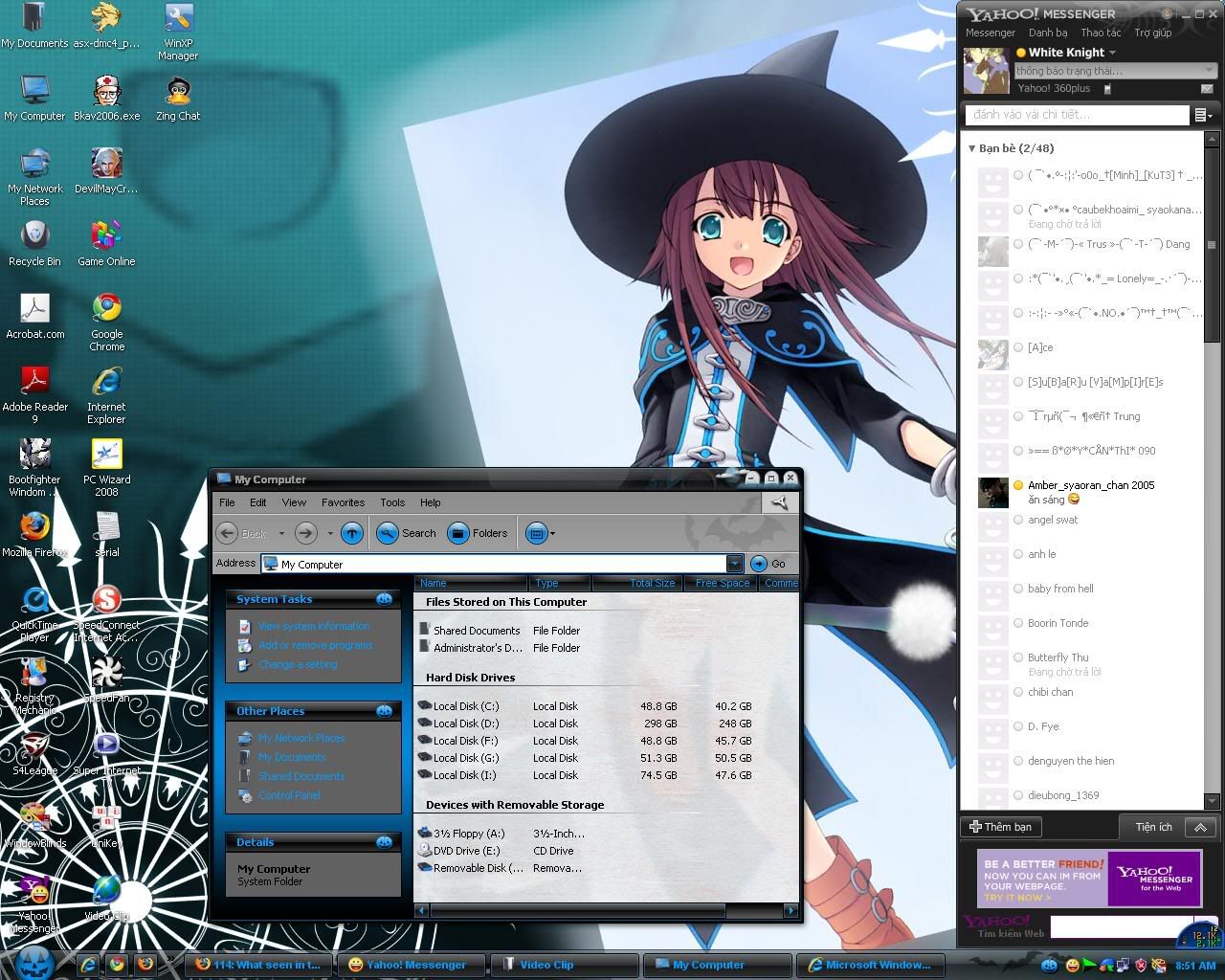Image resolution: width=1225 pixels, height=980 pixels.
Task: Click the Start button pumpkin icon
Action: (x=35, y=963)
